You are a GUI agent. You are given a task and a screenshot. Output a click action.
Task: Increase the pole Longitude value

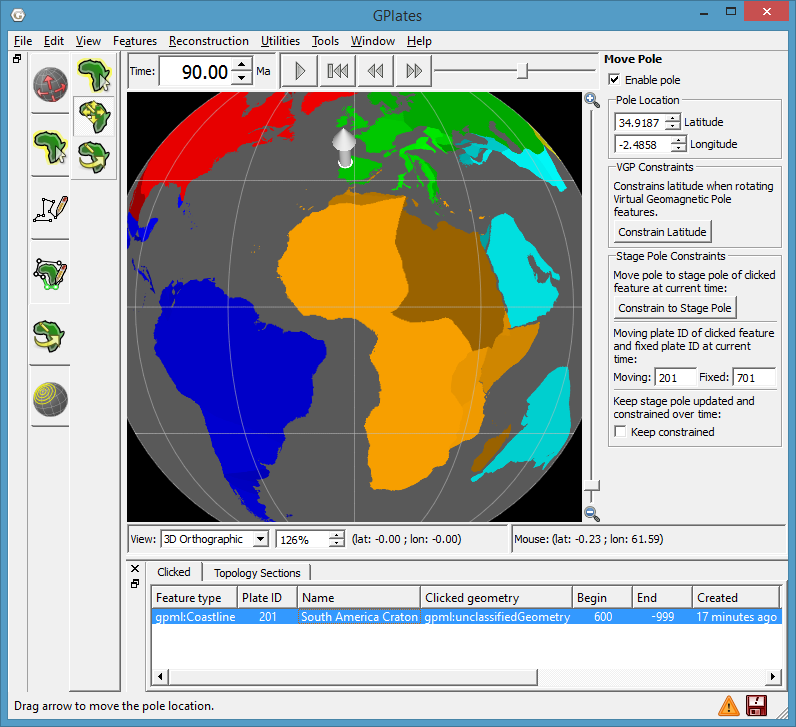tap(678, 141)
